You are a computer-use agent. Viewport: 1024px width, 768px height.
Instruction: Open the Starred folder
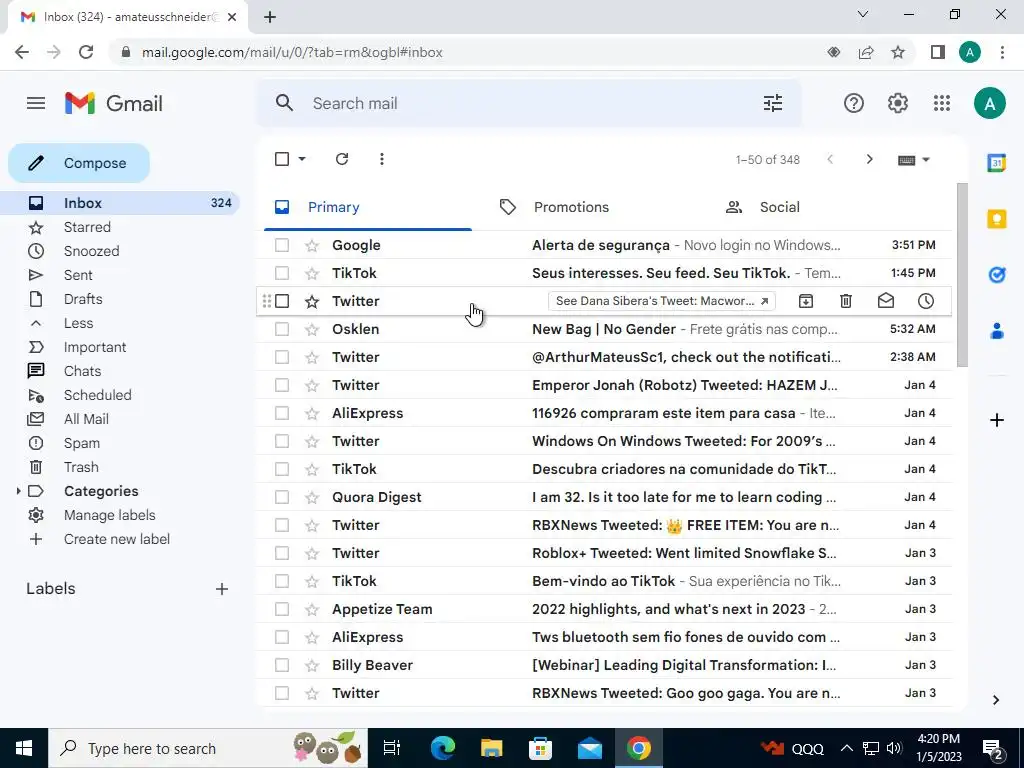[x=88, y=227]
